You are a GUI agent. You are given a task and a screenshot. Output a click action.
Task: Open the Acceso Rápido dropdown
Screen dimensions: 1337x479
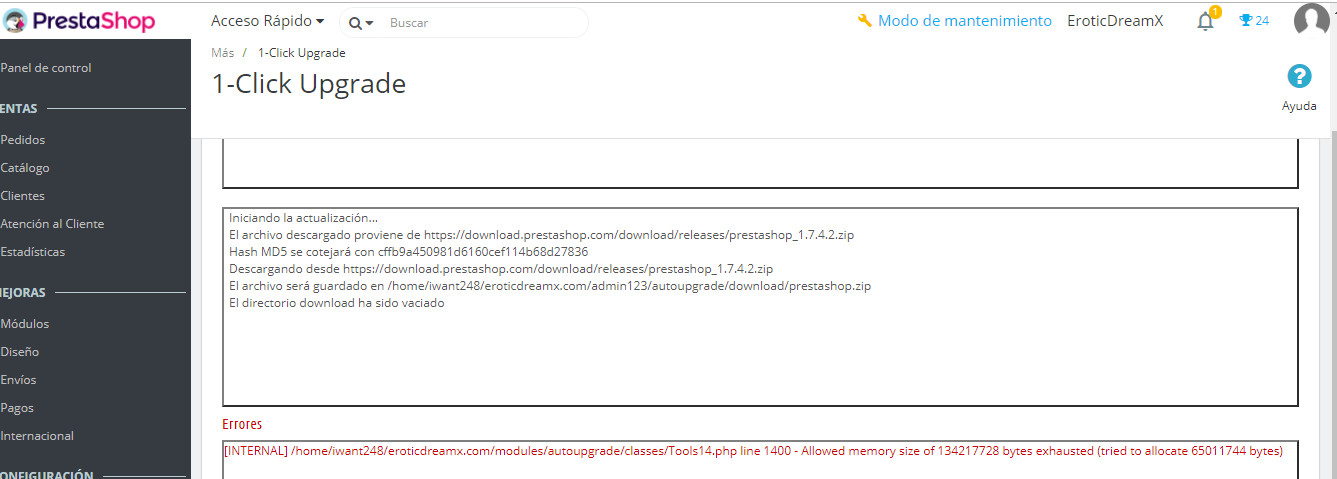point(267,21)
